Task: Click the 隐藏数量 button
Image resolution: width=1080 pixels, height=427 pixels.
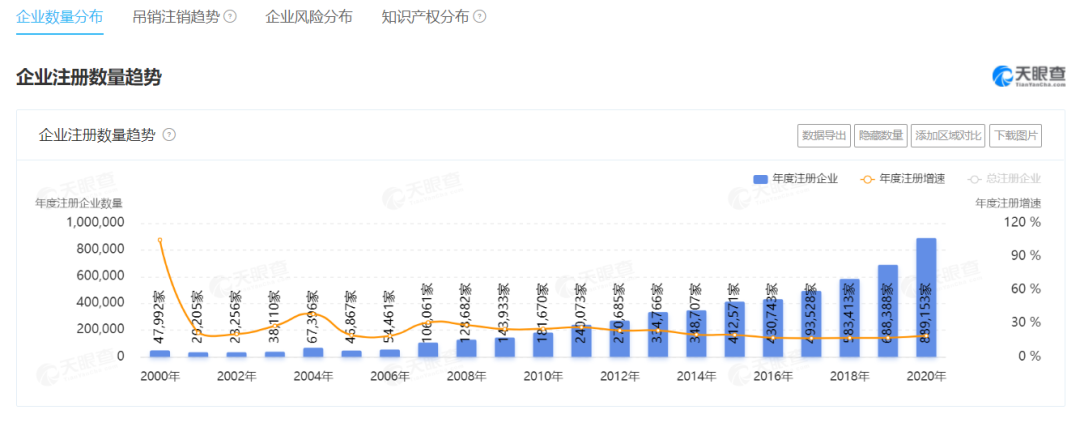Action: (880, 135)
